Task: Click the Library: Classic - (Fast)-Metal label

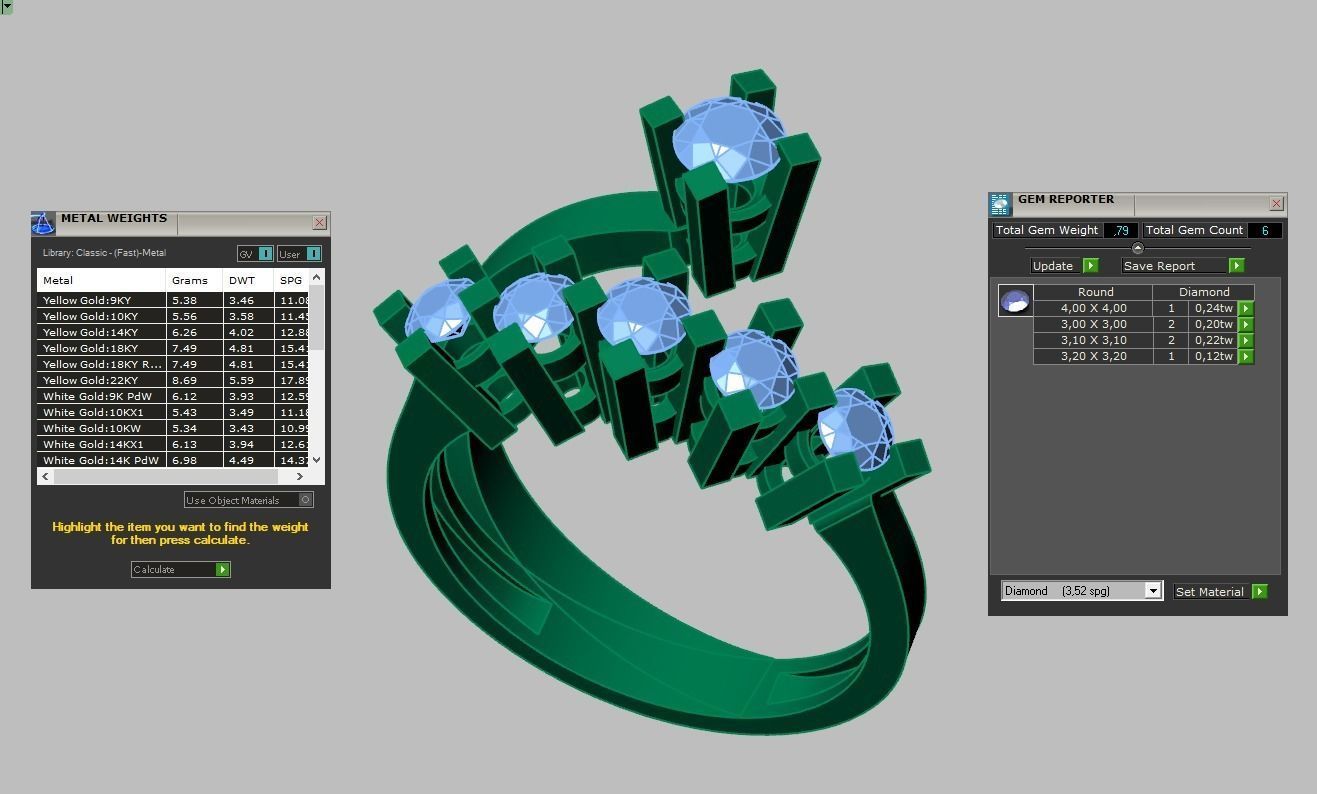Action: (104, 253)
